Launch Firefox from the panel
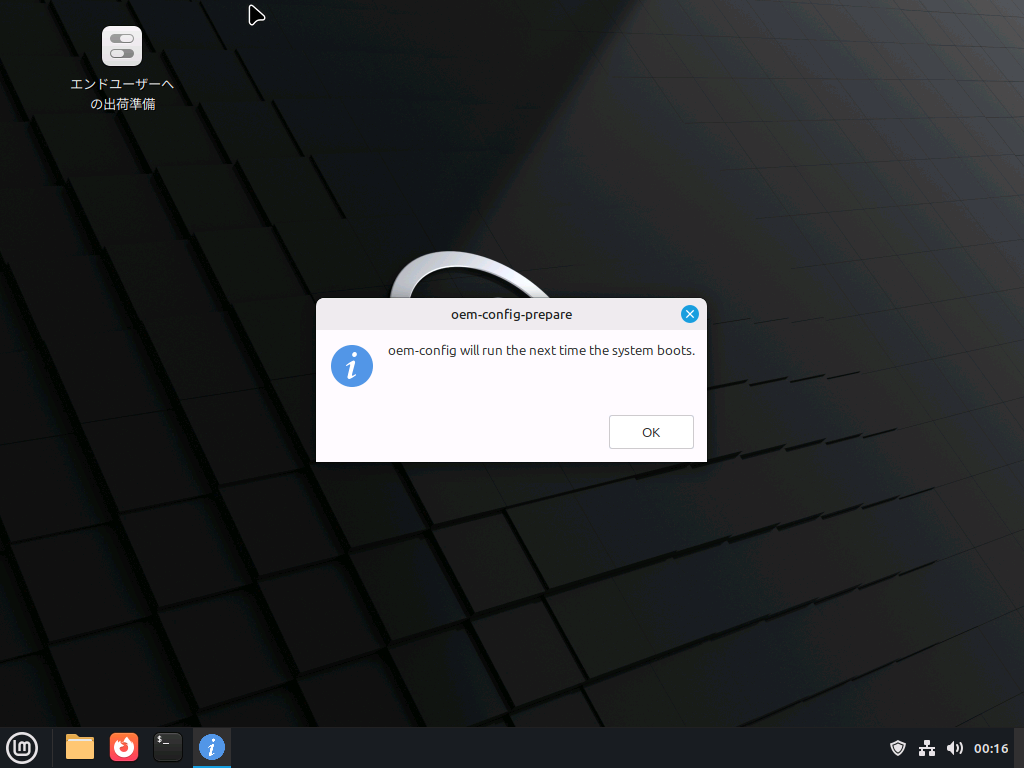 [x=124, y=747]
